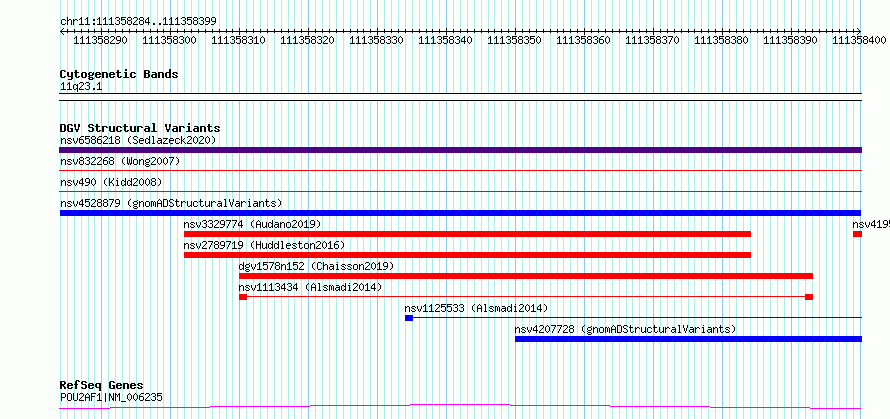This screenshot has height=419, width=890.
Task: Select the dark purple nsv6586218 variant bar
Action: [x=460, y=150]
